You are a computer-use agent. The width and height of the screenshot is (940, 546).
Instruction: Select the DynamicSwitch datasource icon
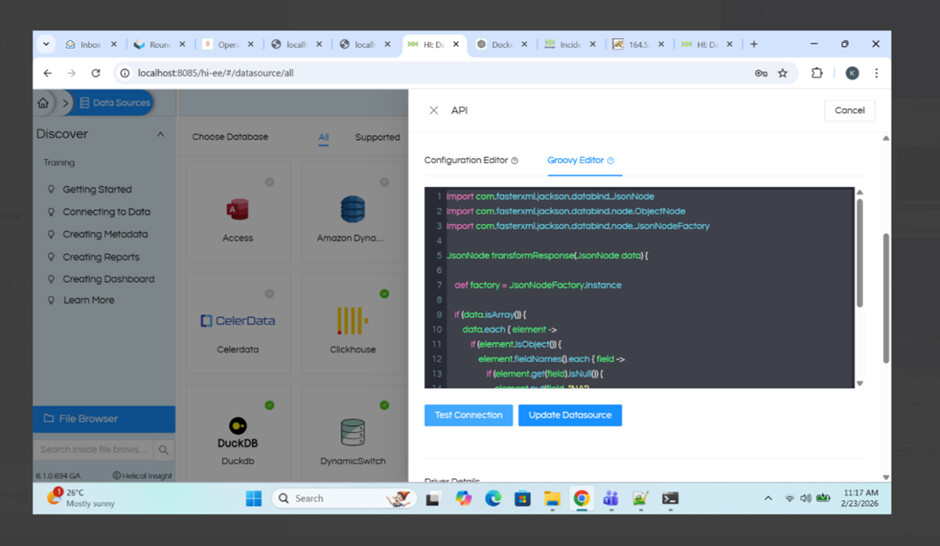(x=352, y=433)
